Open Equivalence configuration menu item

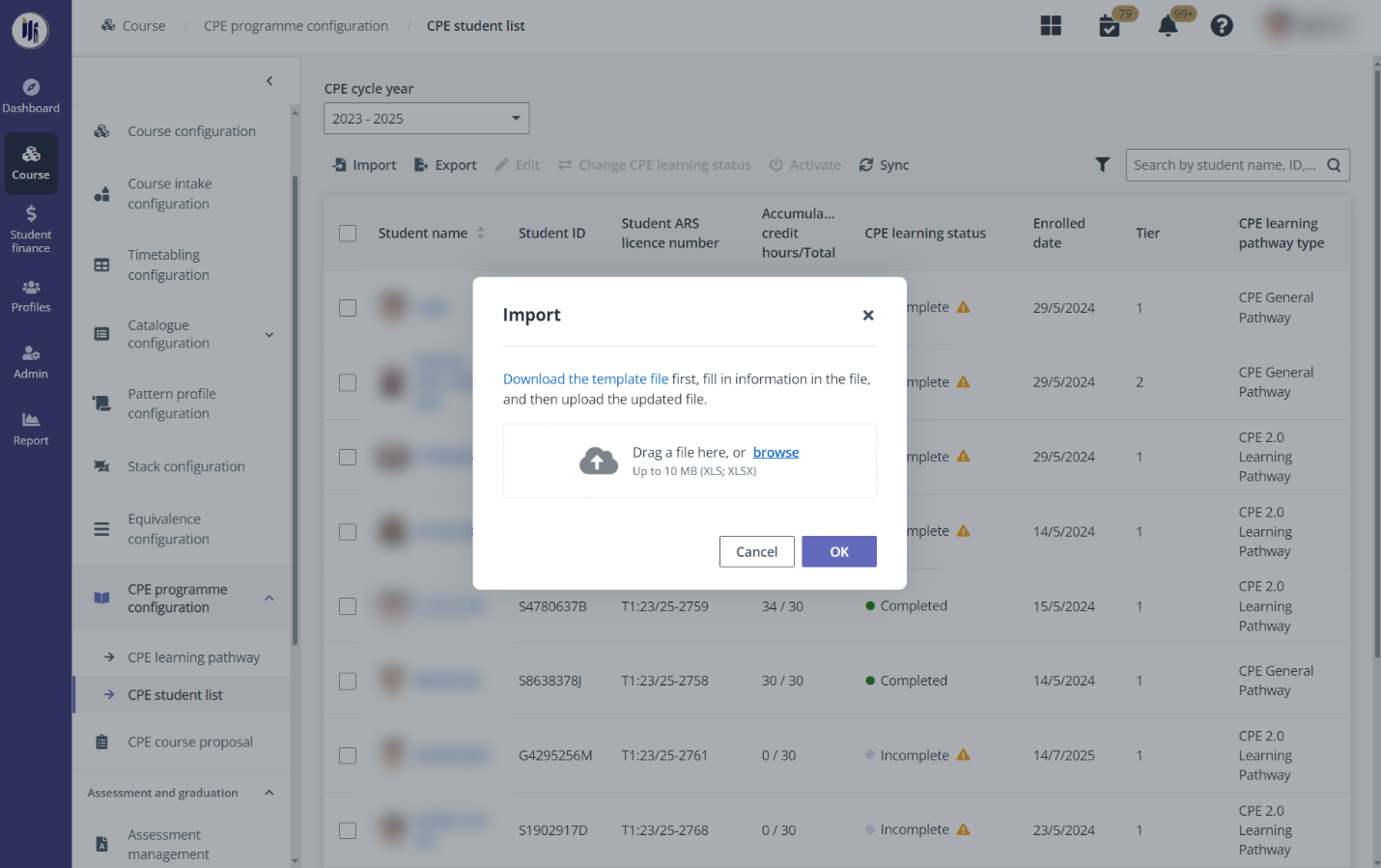click(x=181, y=529)
